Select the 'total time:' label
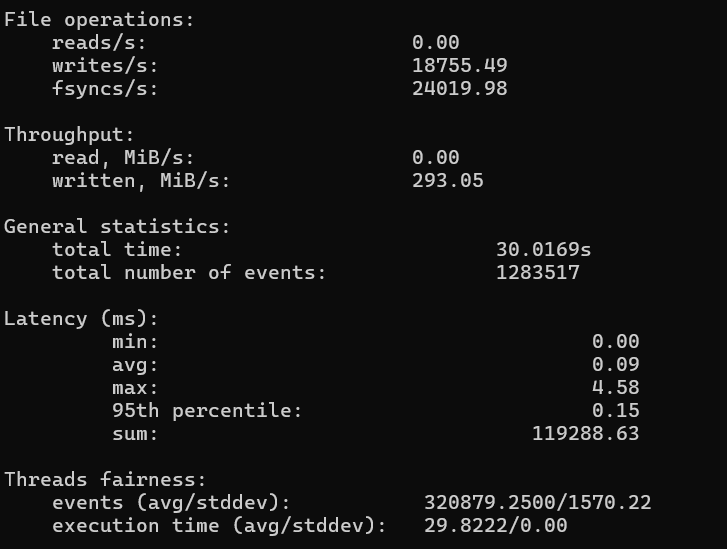This screenshot has height=549, width=727. click(x=117, y=250)
